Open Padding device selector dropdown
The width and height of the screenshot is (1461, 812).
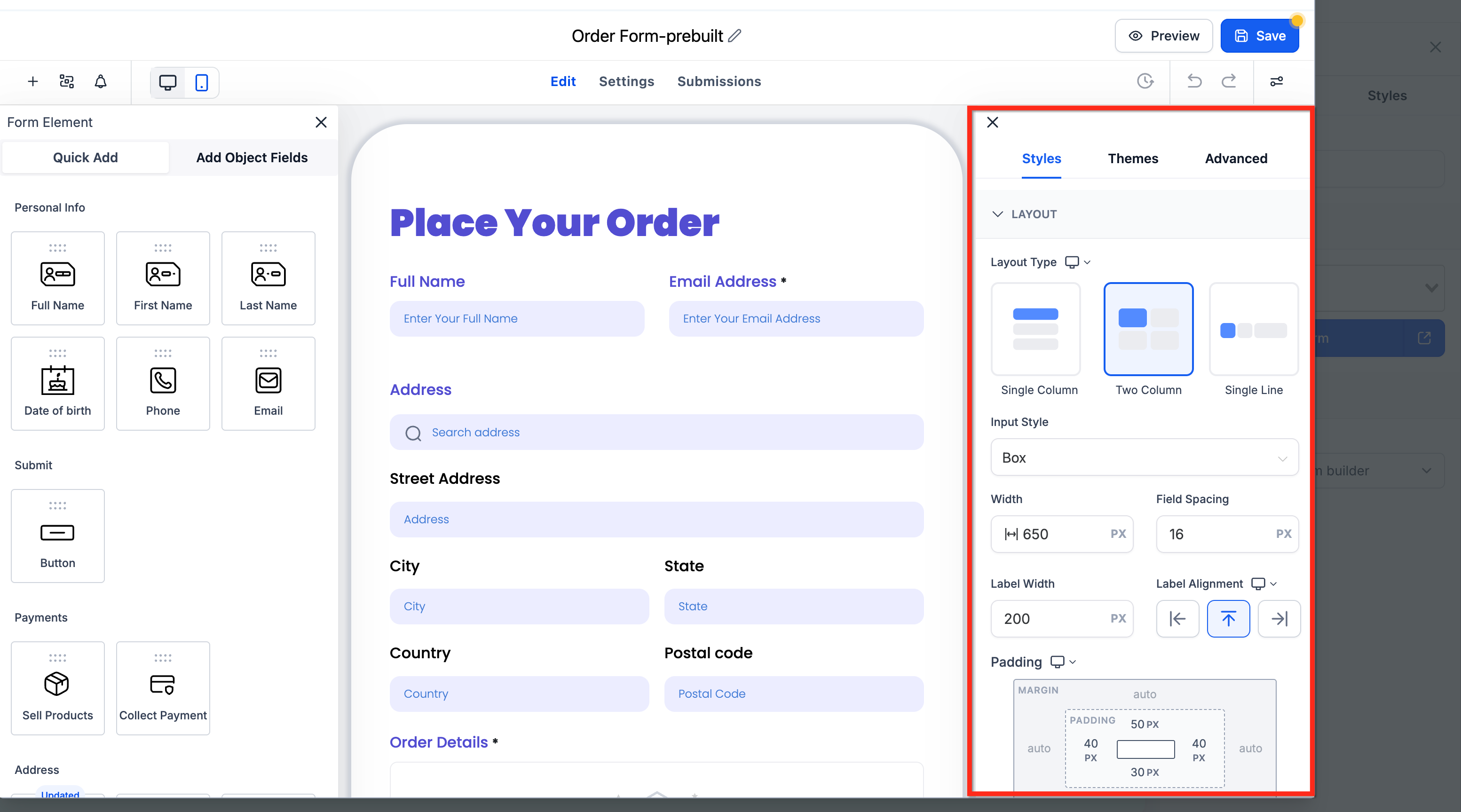pos(1063,662)
